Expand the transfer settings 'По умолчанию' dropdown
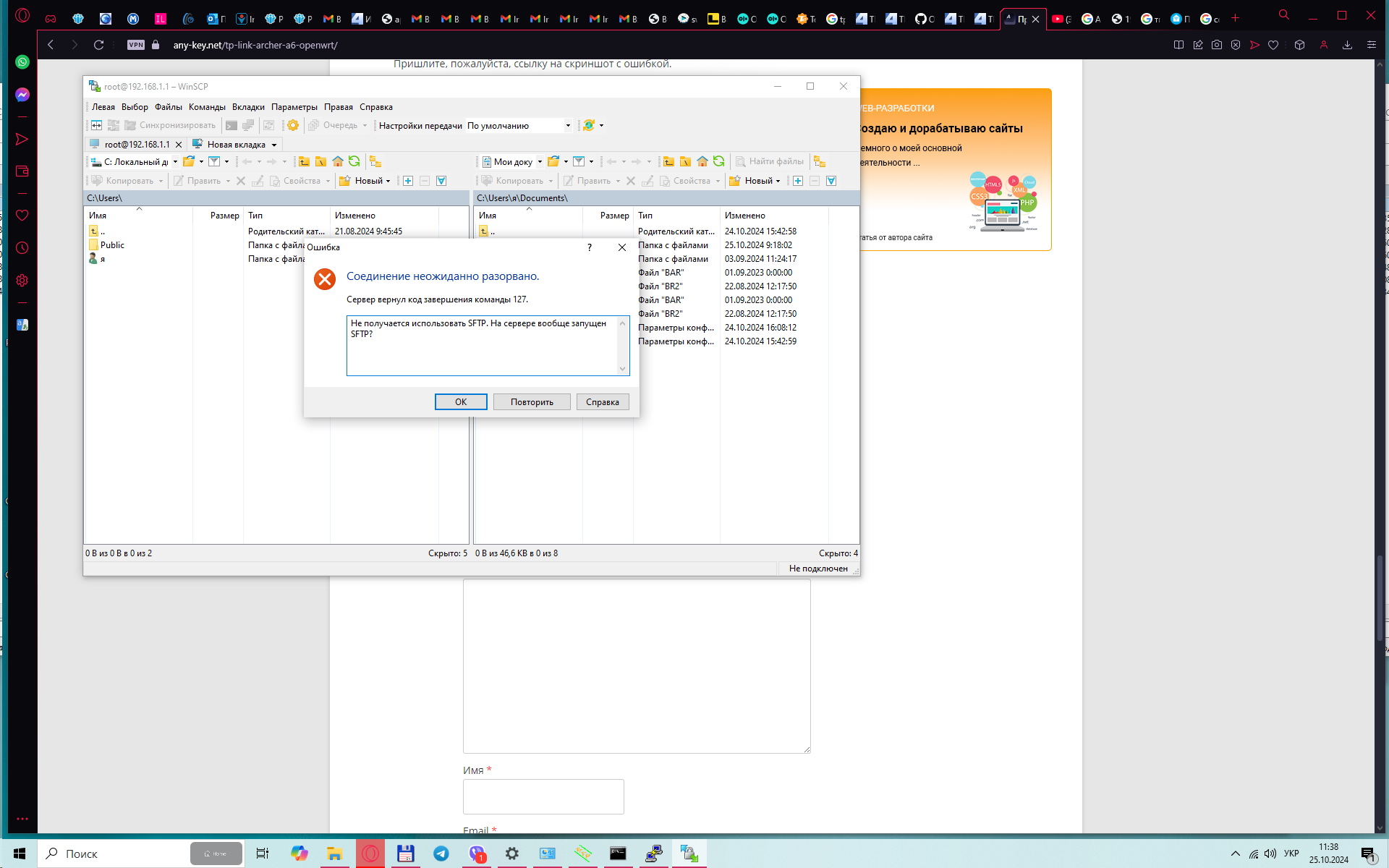This screenshot has width=1389, height=868. (x=568, y=126)
